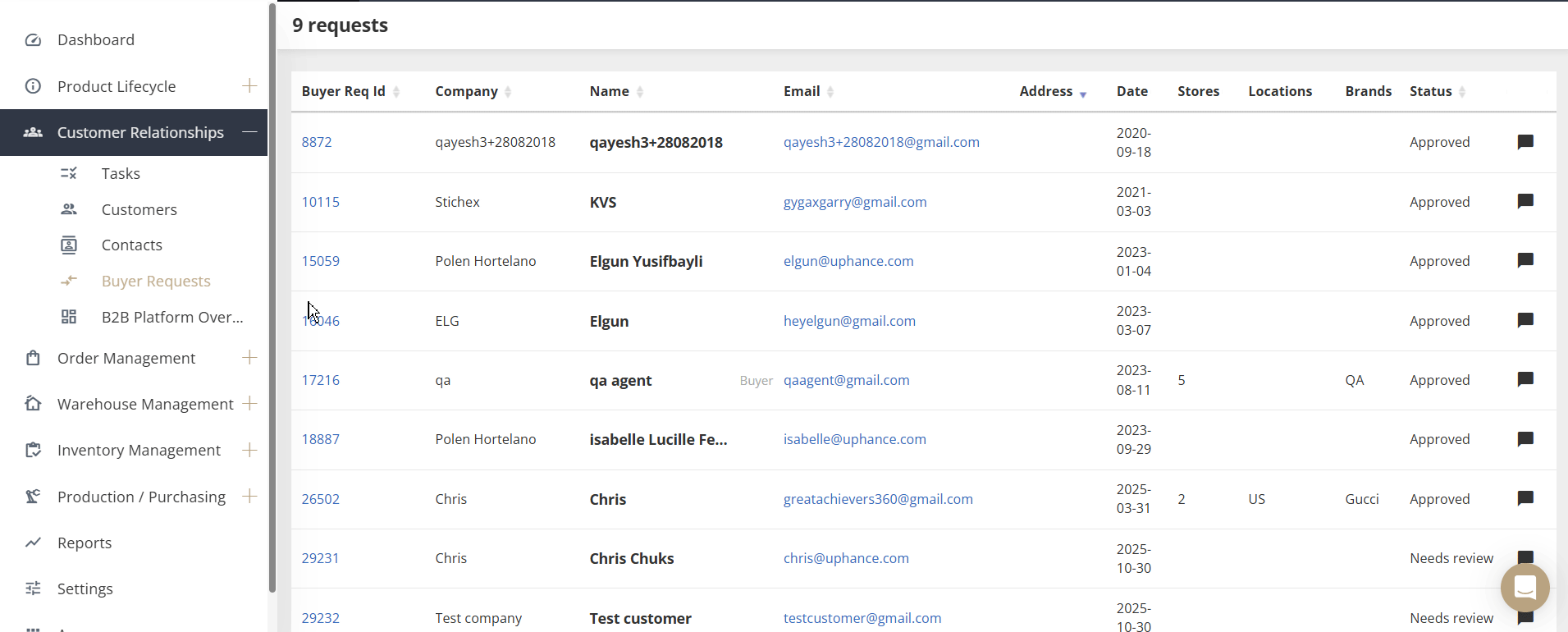This screenshot has width=1568, height=632.
Task: Click the Dashboard gauge icon
Action: (x=33, y=40)
